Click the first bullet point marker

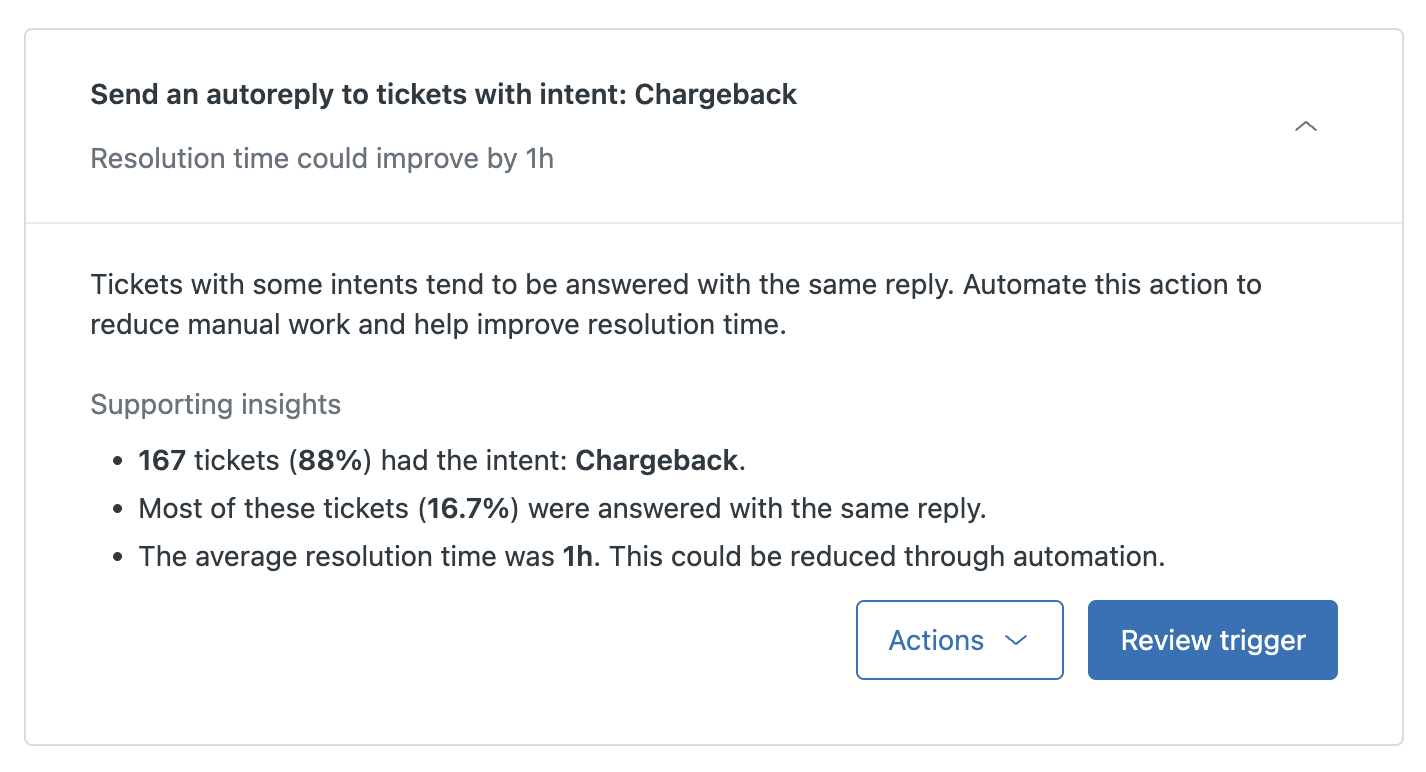coord(118,461)
